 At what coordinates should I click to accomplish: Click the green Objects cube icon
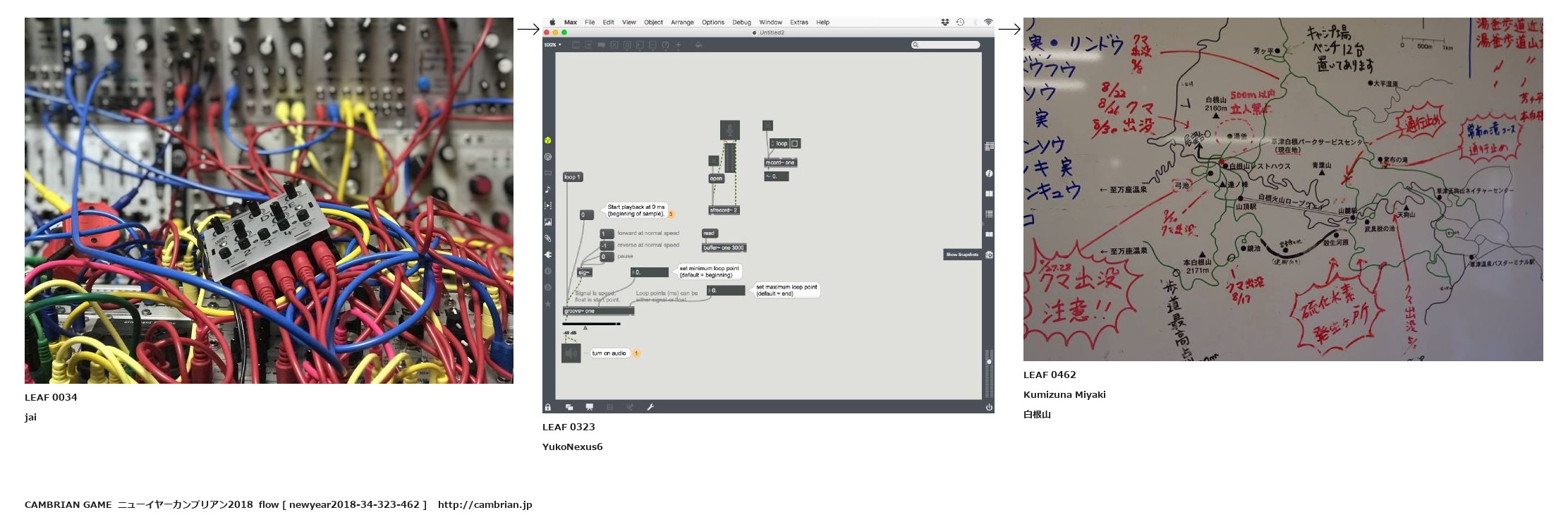click(x=548, y=140)
